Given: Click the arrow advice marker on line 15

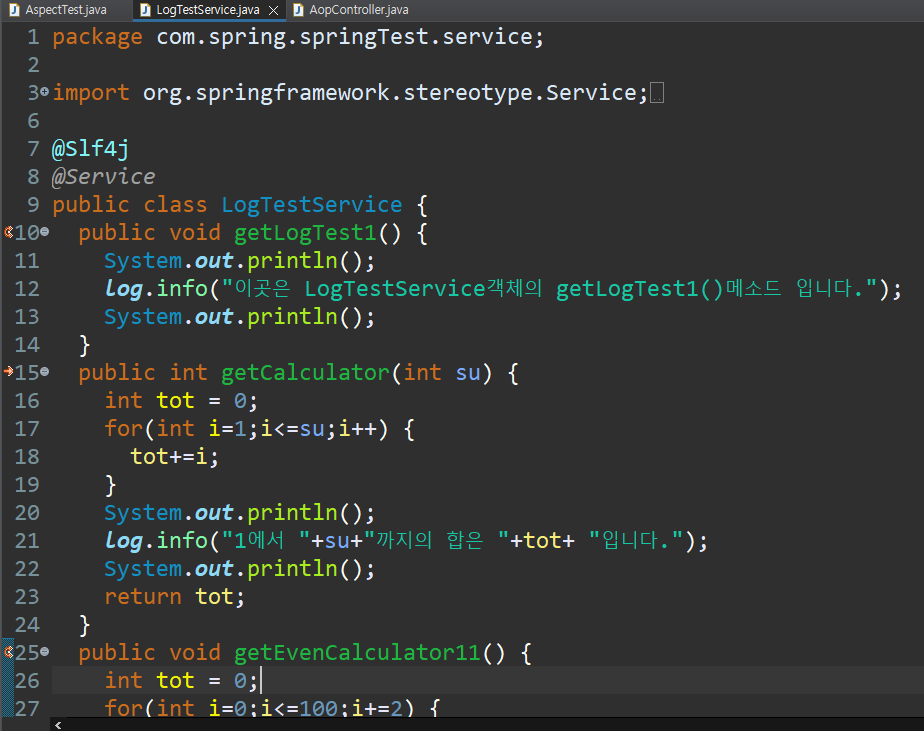Looking at the screenshot, I should (8, 372).
